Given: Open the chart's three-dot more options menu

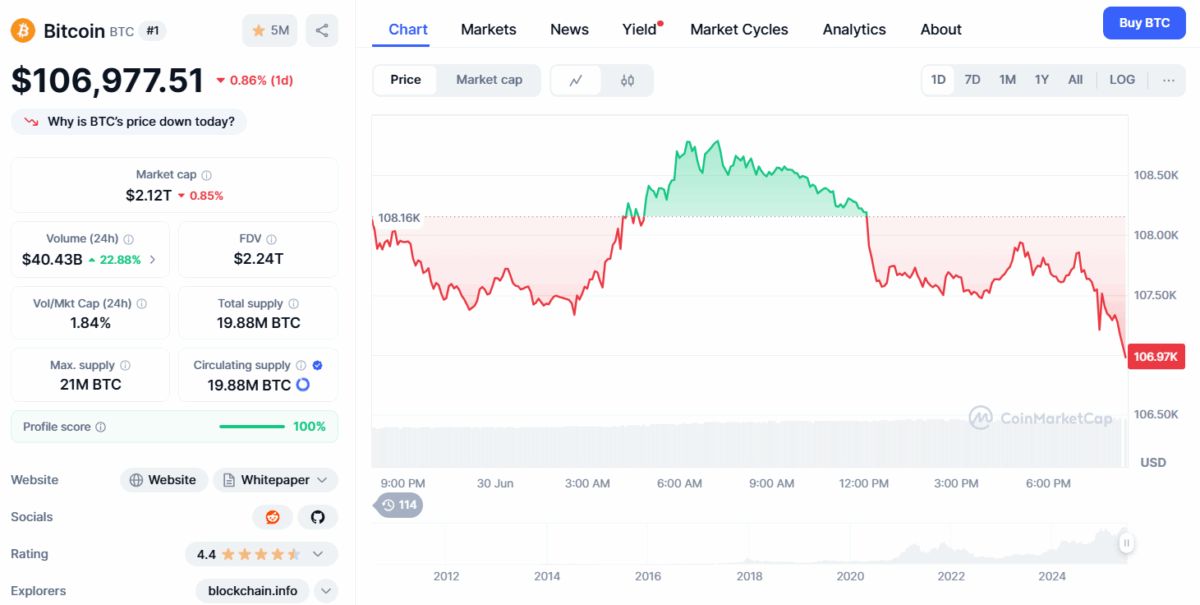Looking at the screenshot, I should [1168, 80].
